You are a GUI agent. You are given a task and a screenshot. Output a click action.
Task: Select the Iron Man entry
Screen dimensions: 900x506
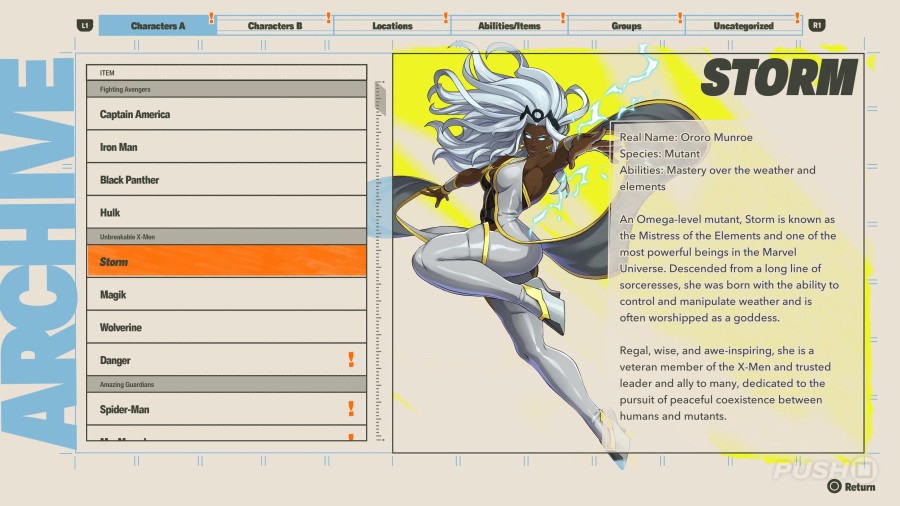pyautogui.click(x=226, y=147)
